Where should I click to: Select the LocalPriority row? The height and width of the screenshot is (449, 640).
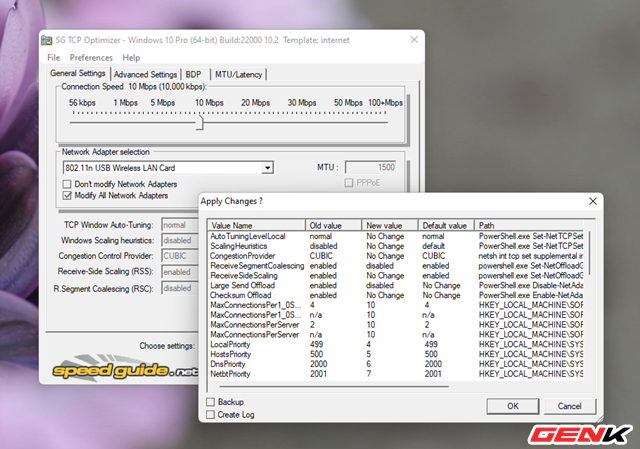click(396, 345)
